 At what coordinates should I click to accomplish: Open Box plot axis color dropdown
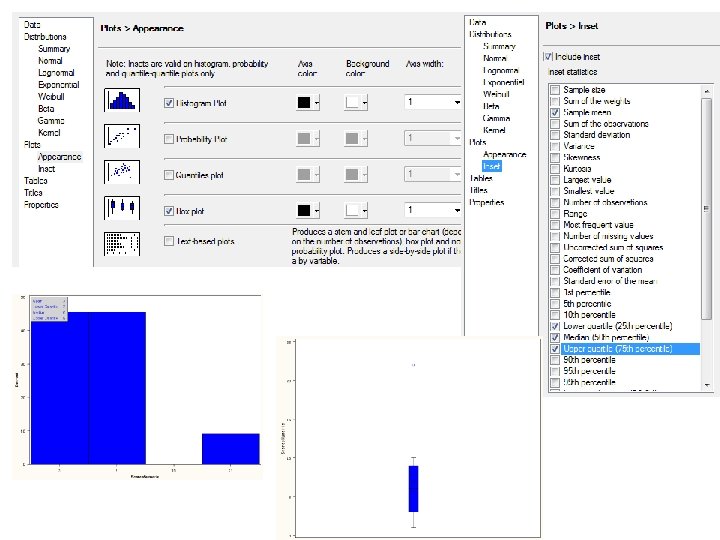(x=316, y=210)
